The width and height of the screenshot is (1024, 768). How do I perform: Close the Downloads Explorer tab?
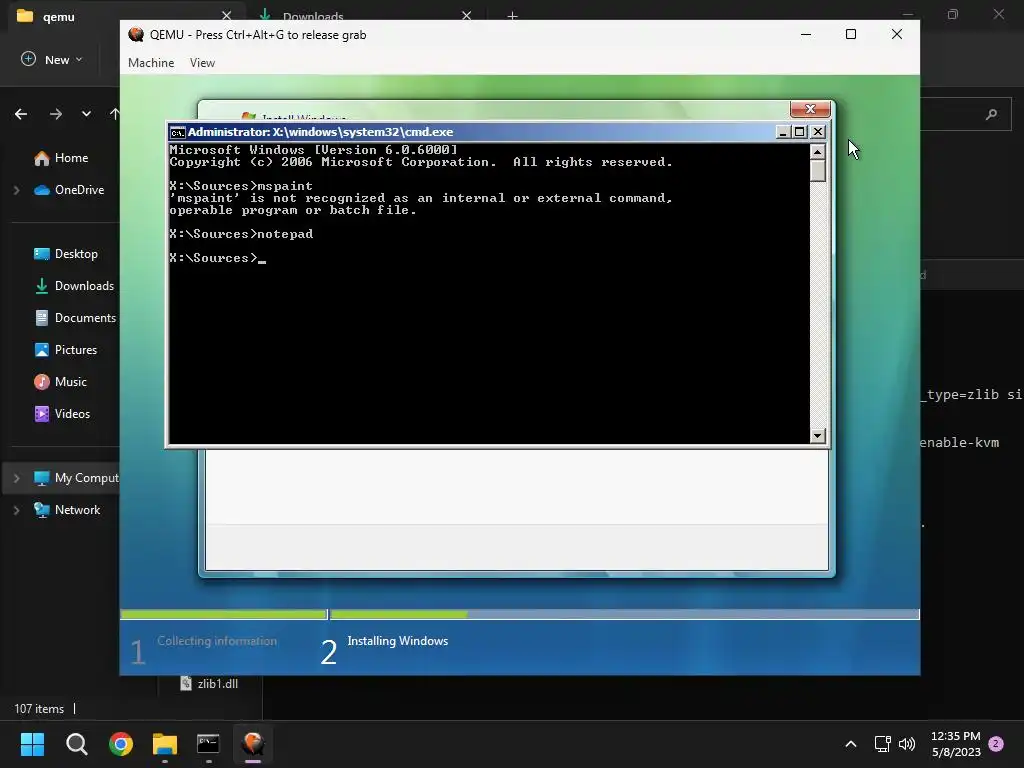coord(466,16)
